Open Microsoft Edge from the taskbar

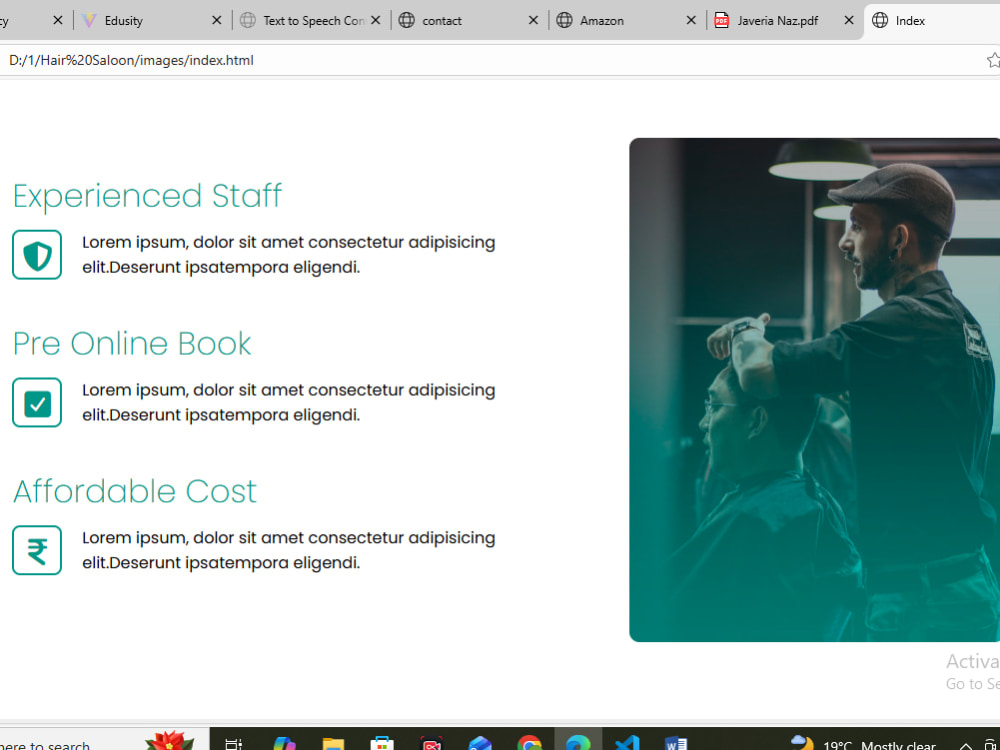click(578, 744)
